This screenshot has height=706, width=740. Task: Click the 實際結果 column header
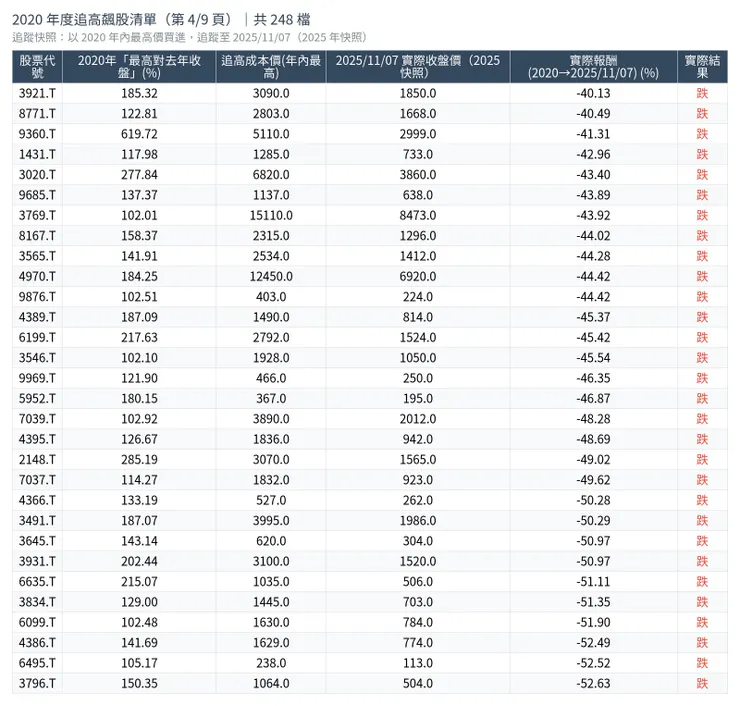pos(702,67)
